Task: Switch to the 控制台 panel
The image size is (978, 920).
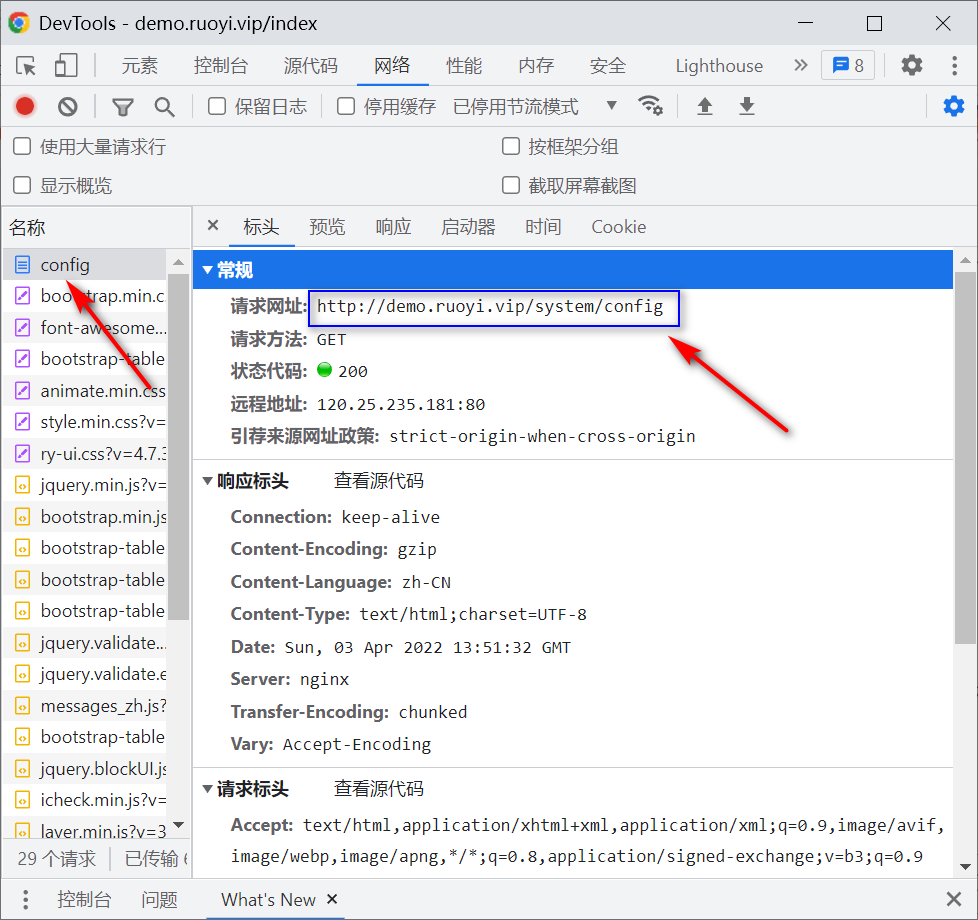Action: pyautogui.click(x=221, y=65)
